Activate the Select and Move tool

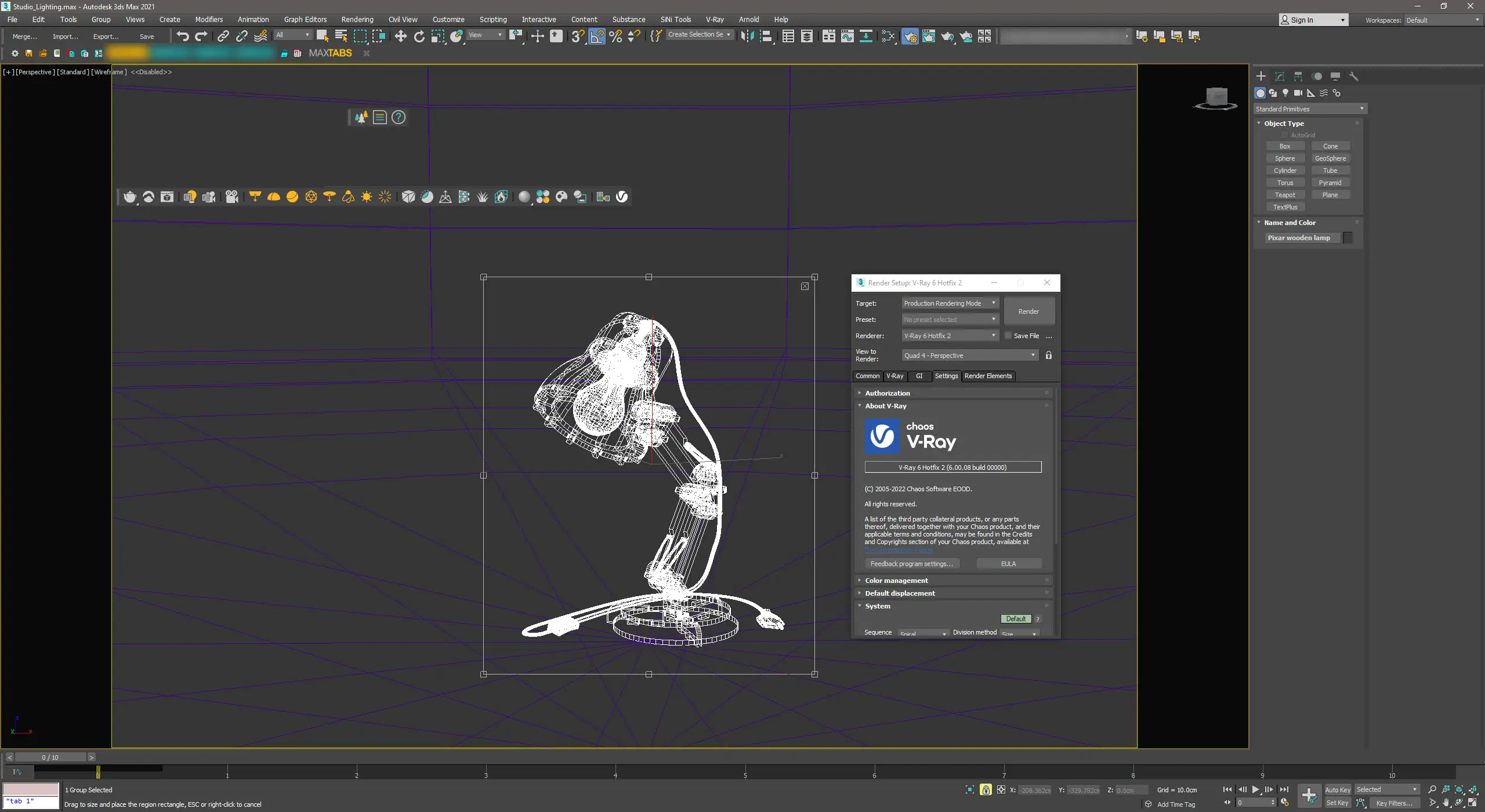(400, 36)
